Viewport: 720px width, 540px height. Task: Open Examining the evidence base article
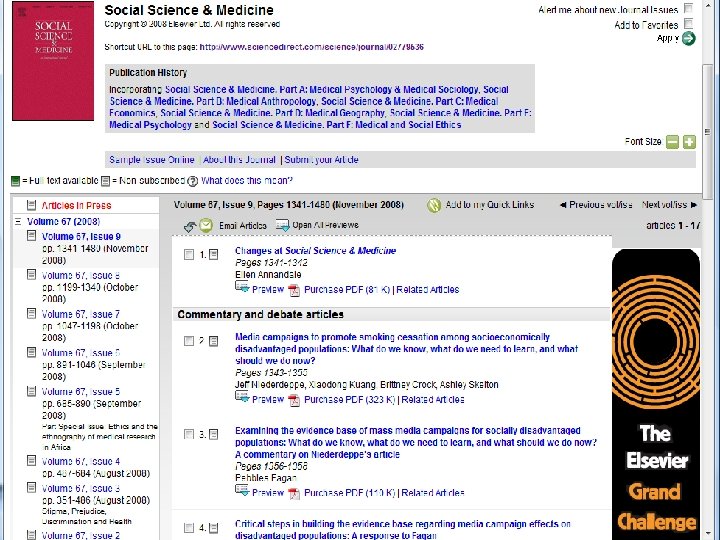click(416, 443)
